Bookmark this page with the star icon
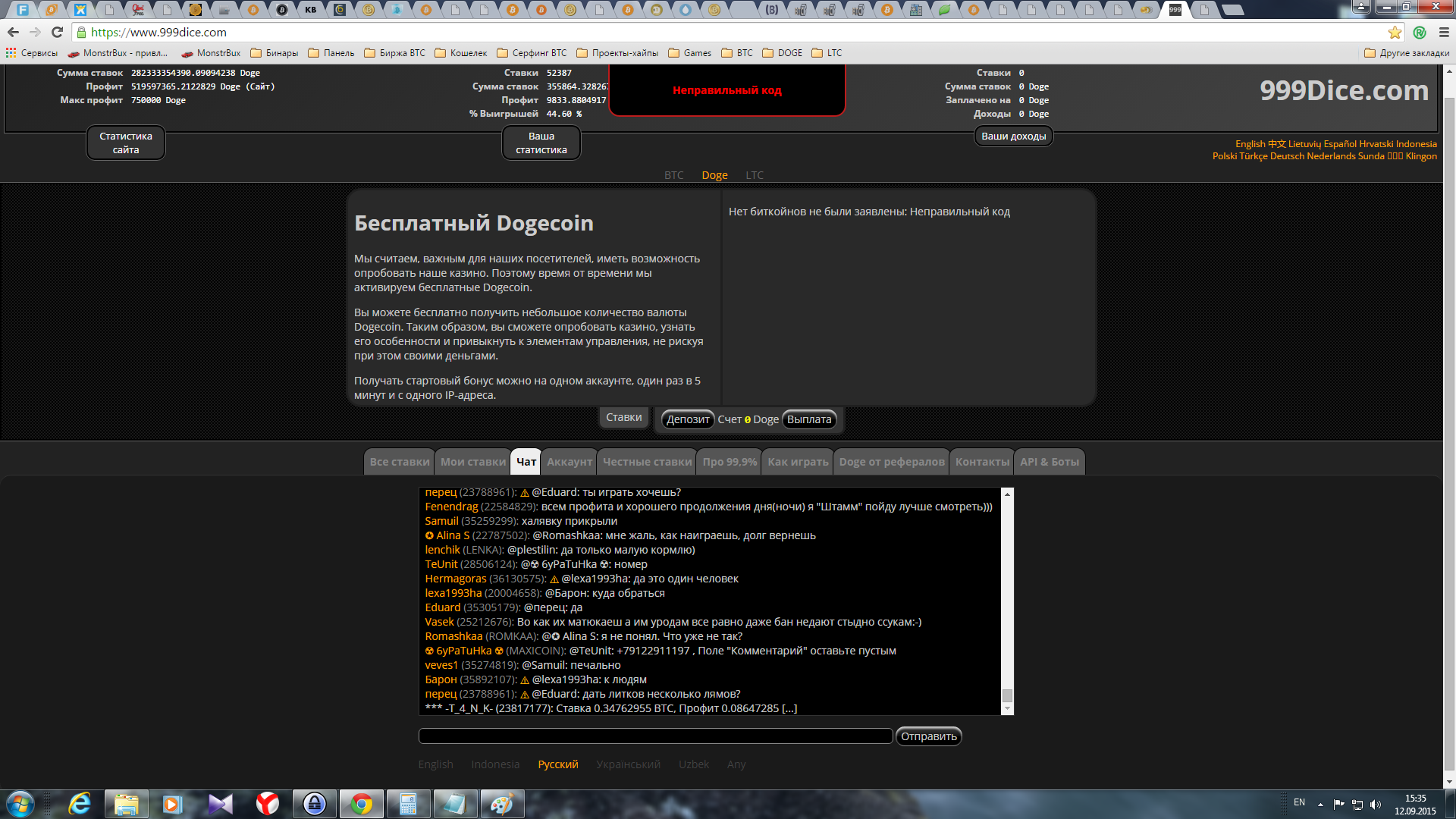This screenshot has height=819, width=1456. 1395,32
